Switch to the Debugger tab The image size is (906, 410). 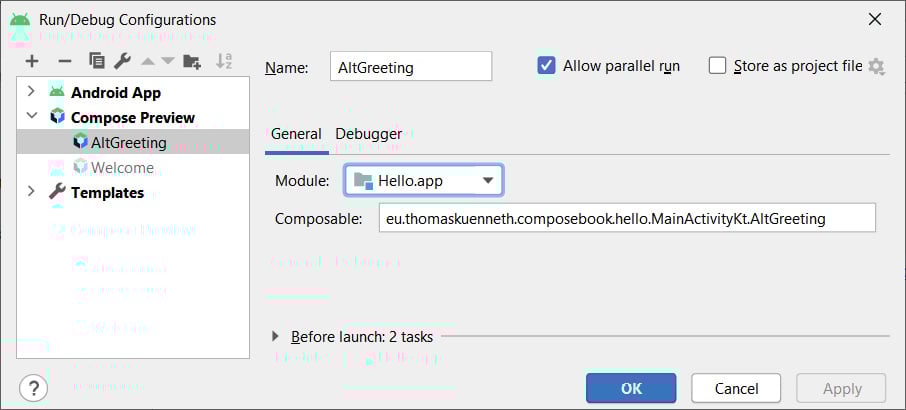pyautogui.click(x=369, y=134)
